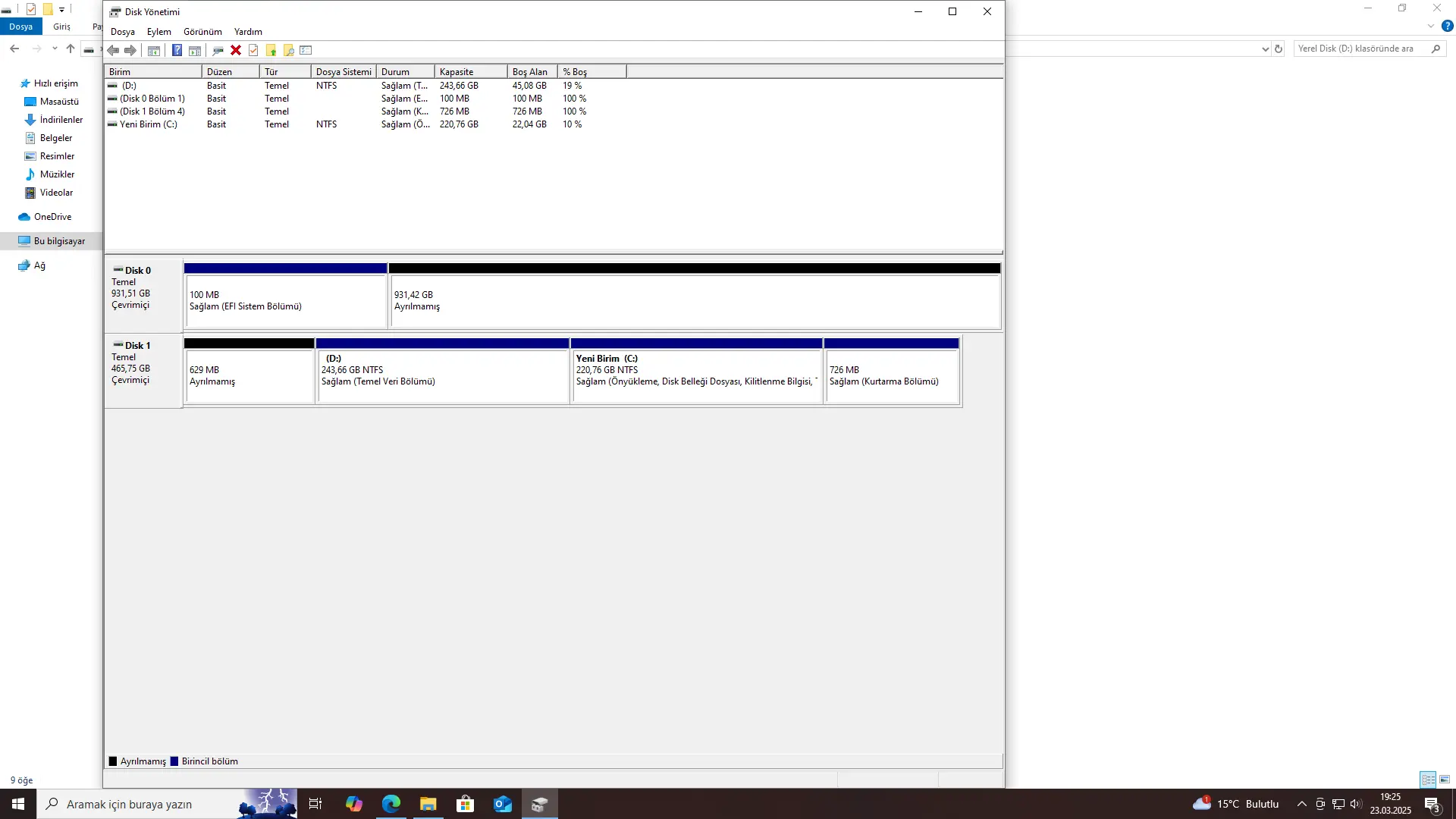The width and height of the screenshot is (1456, 819).
Task: Click the folder with magnifier toolbar icon
Action: click(x=288, y=50)
